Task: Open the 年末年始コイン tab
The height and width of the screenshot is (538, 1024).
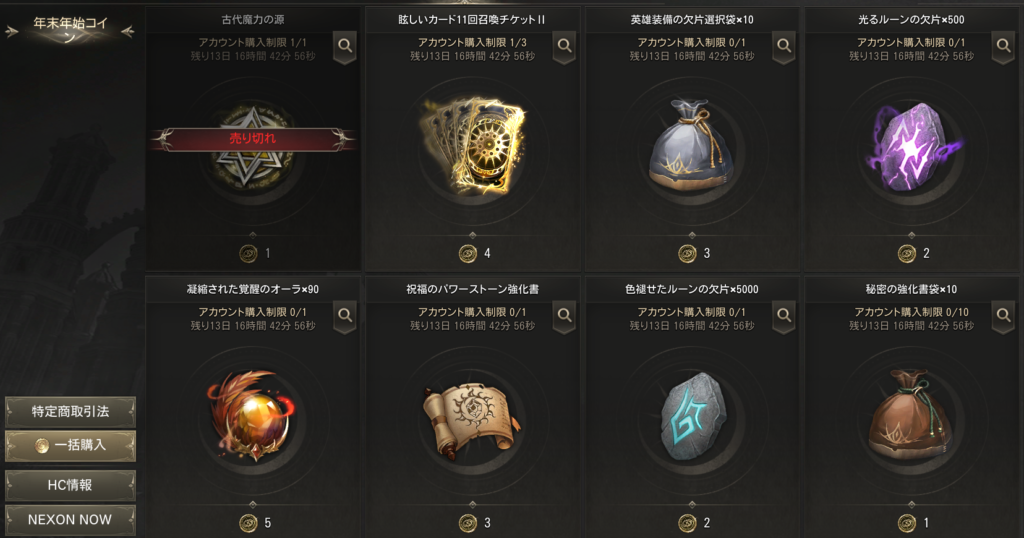Action: [70, 29]
